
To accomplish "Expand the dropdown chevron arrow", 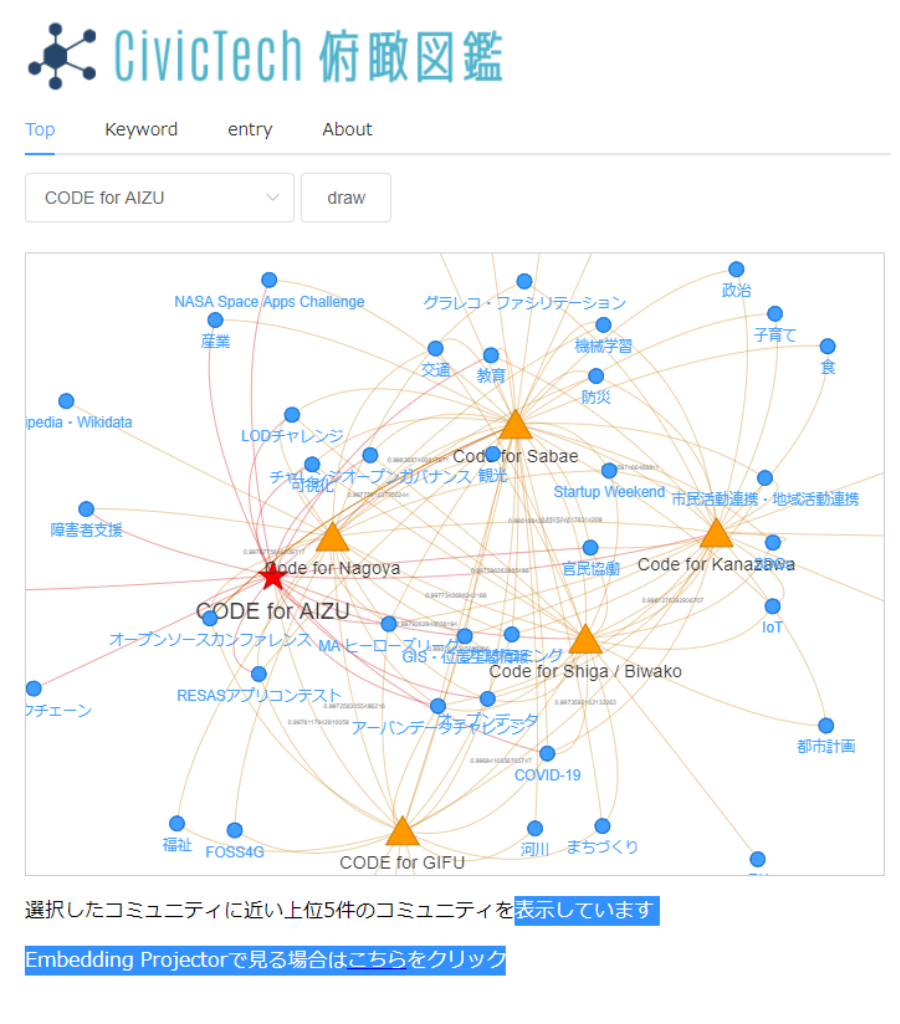I will pyautogui.click(x=273, y=198).
